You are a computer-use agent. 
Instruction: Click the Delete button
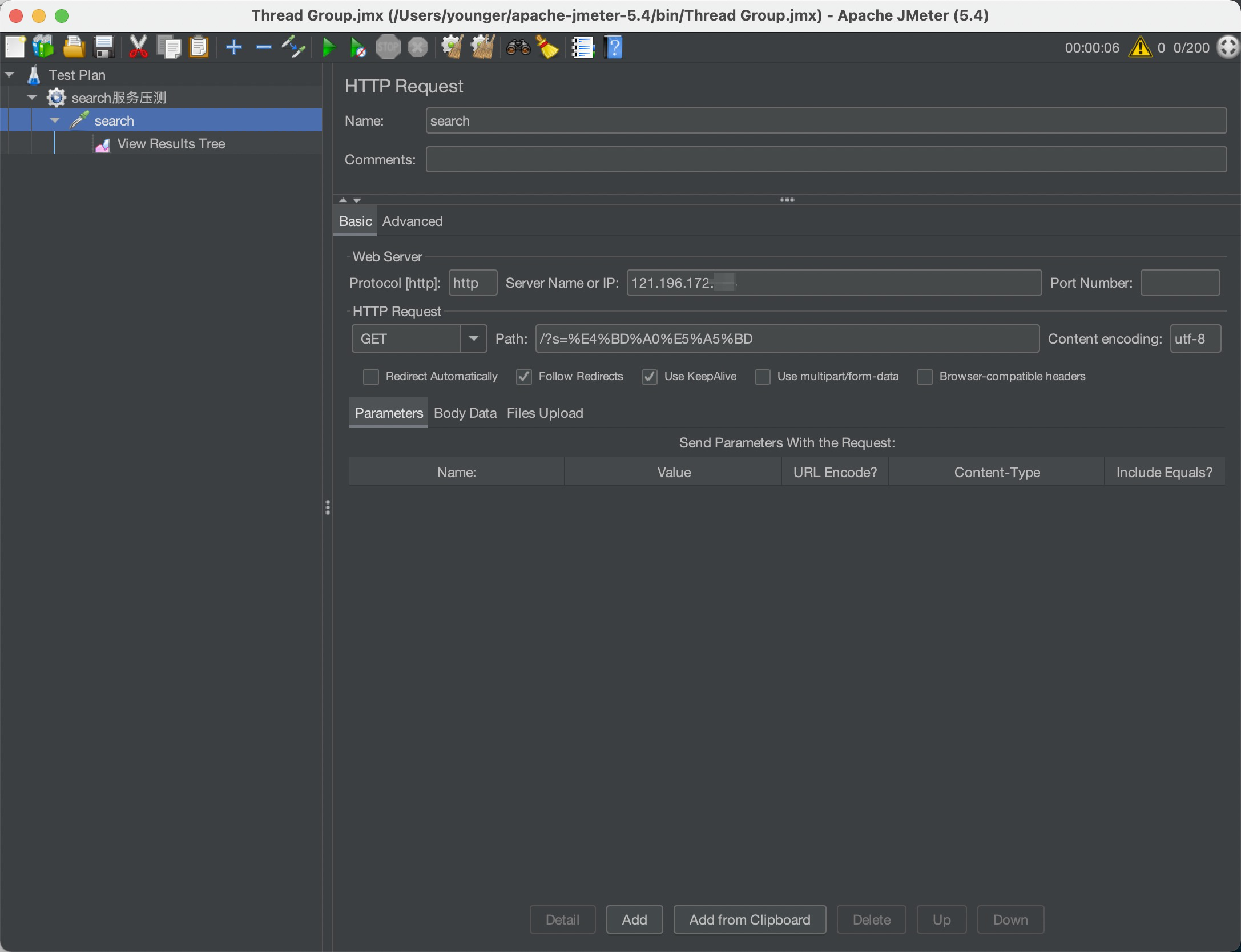tap(872, 920)
